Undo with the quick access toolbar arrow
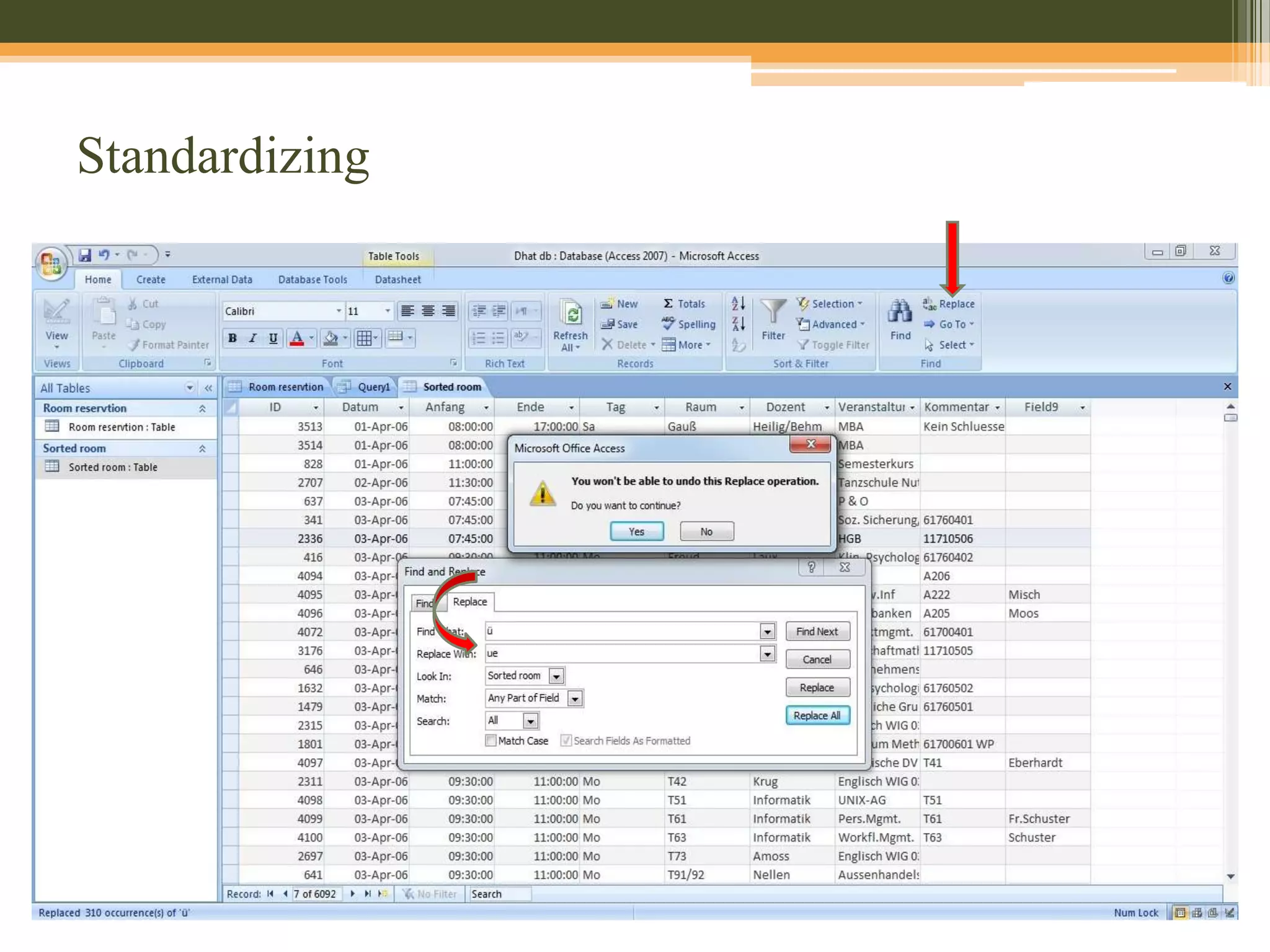Viewport: 1270px width, 952px height. click(104, 255)
